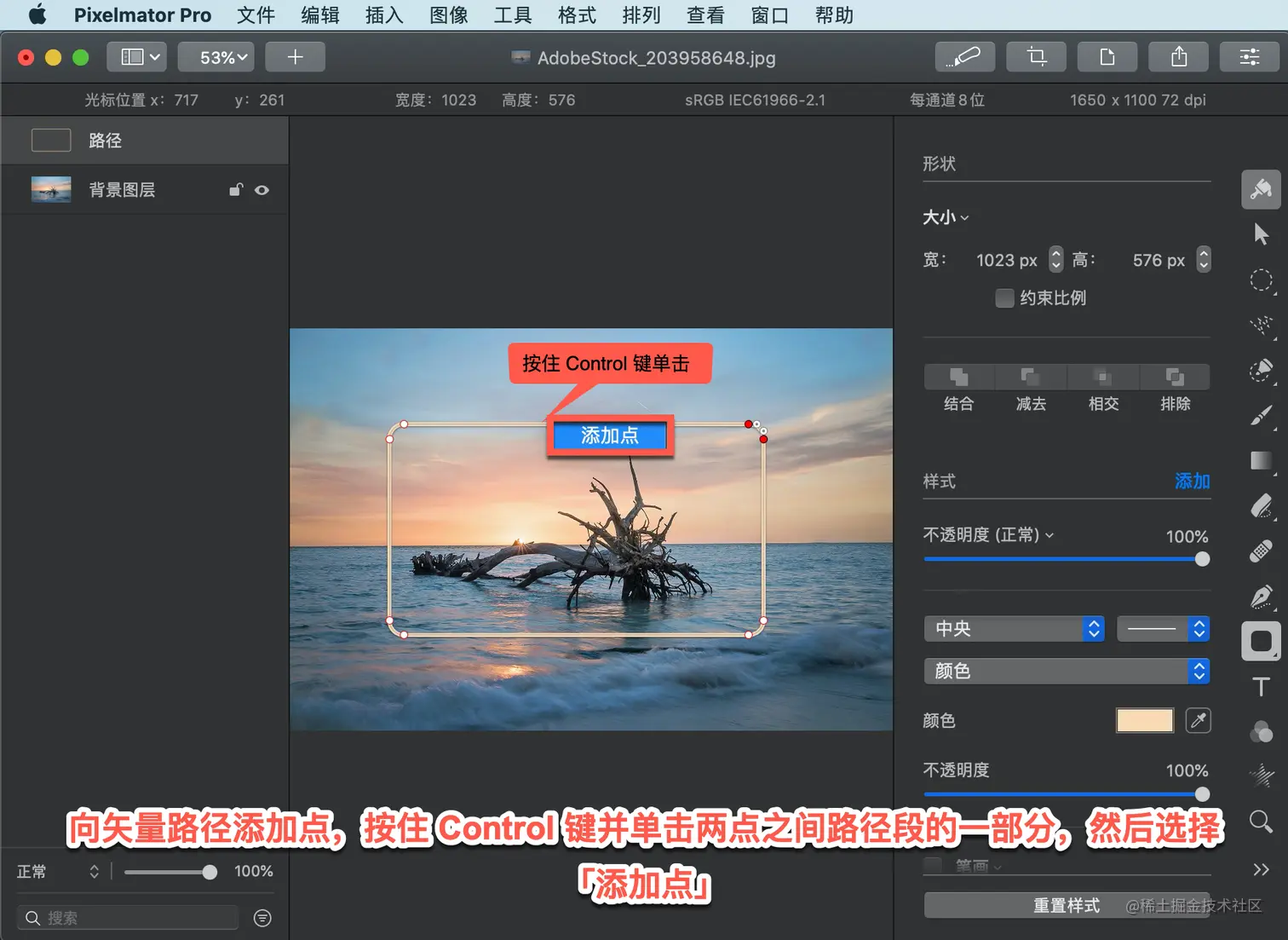Image resolution: width=1288 pixels, height=940 pixels.
Task: Open the 格式 menu
Action: (x=577, y=14)
